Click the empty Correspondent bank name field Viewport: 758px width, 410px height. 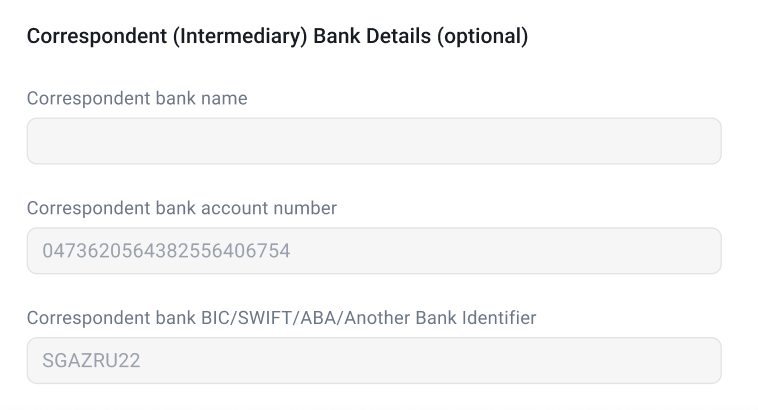(x=373, y=141)
